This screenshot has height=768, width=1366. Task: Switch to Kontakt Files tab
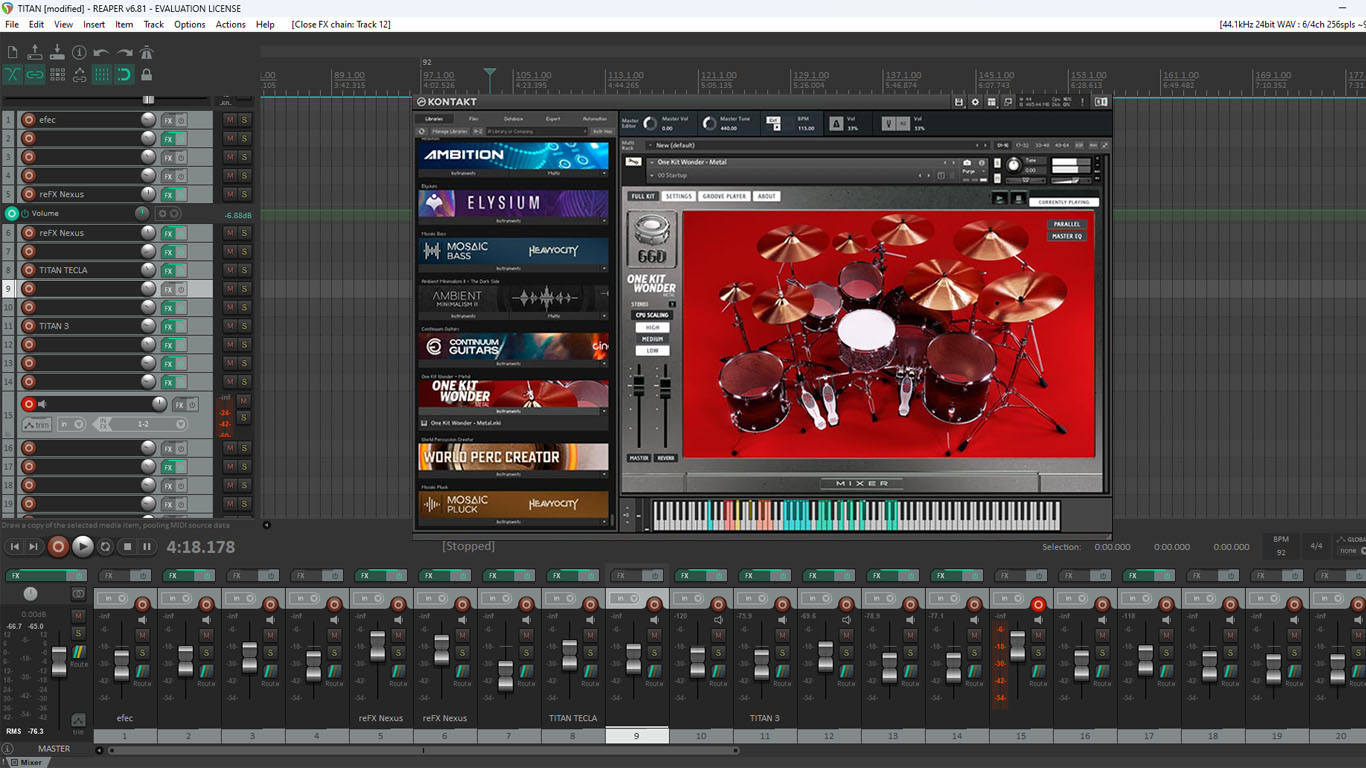click(x=474, y=119)
